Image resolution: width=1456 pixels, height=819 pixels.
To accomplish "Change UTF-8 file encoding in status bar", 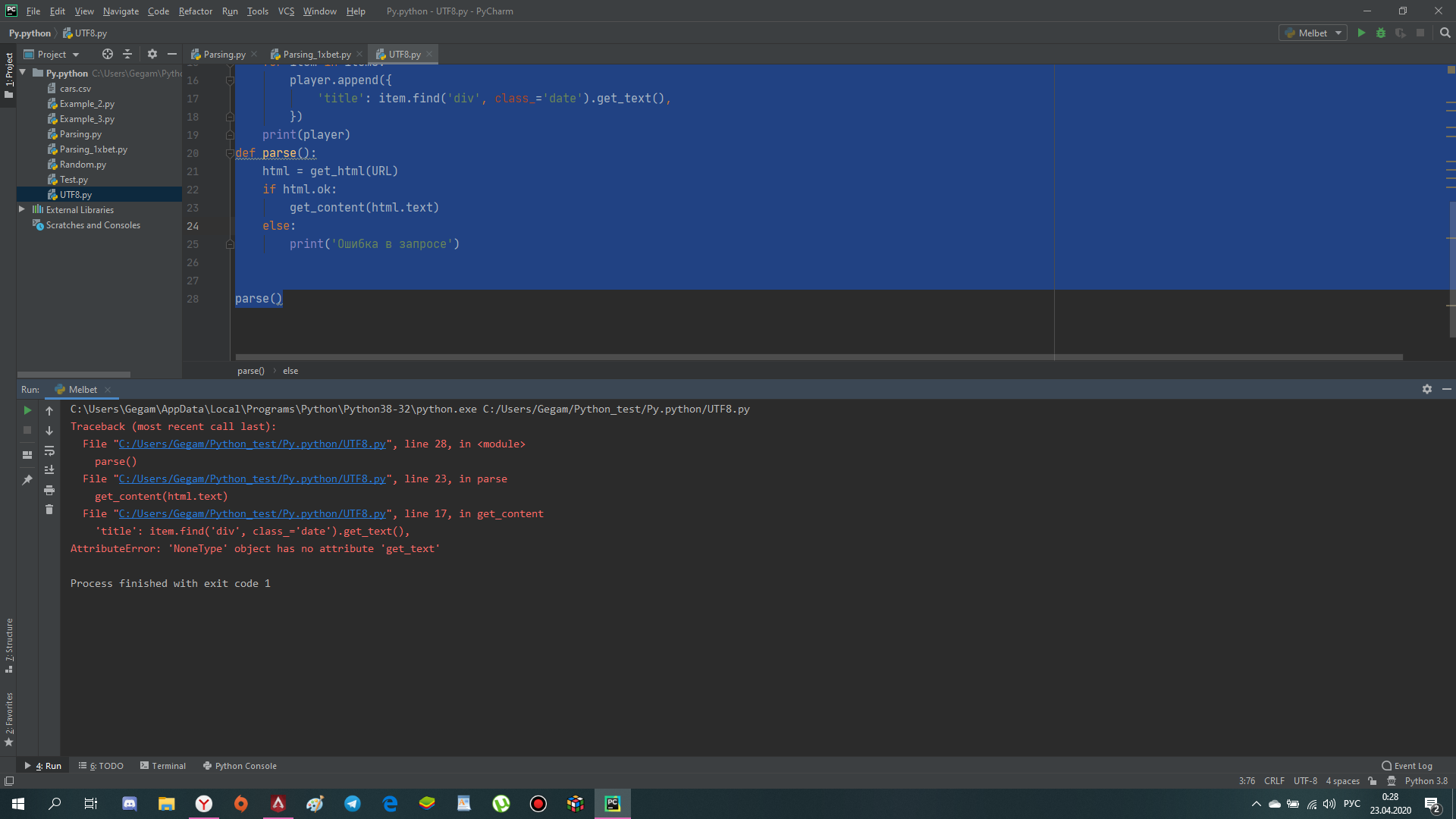I will pyautogui.click(x=1305, y=781).
